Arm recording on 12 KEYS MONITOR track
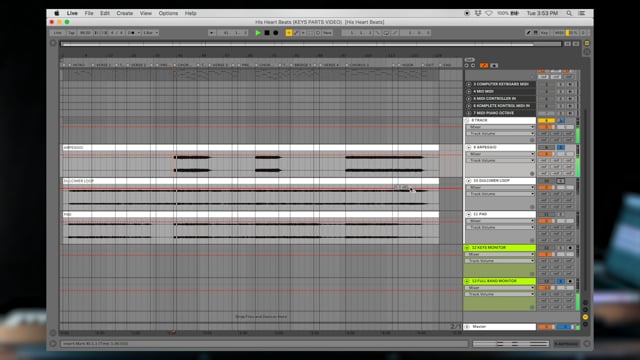The width and height of the screenshot is (640, 360). click(570, 248)
